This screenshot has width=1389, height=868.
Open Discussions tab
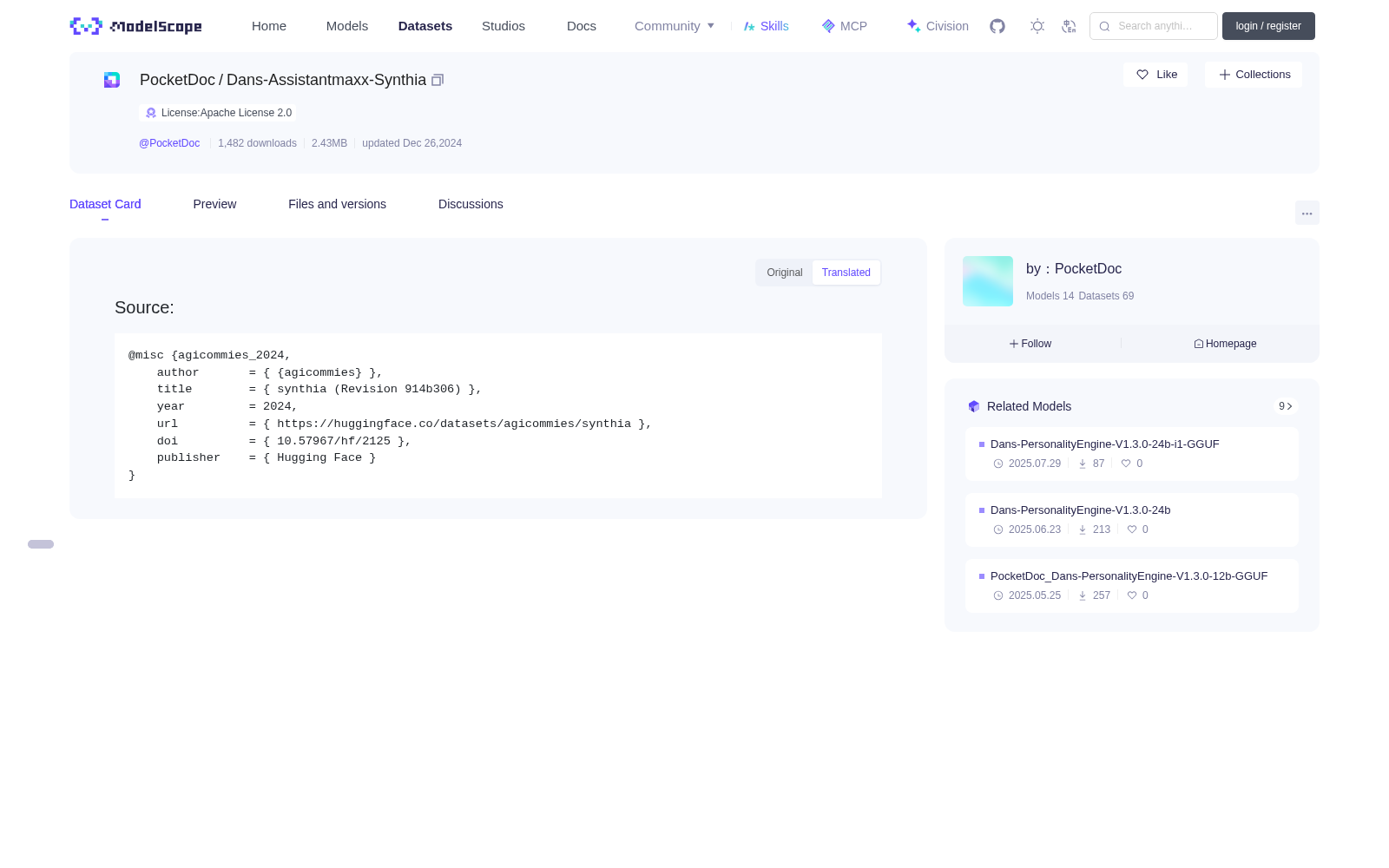(x=471, y=204)
